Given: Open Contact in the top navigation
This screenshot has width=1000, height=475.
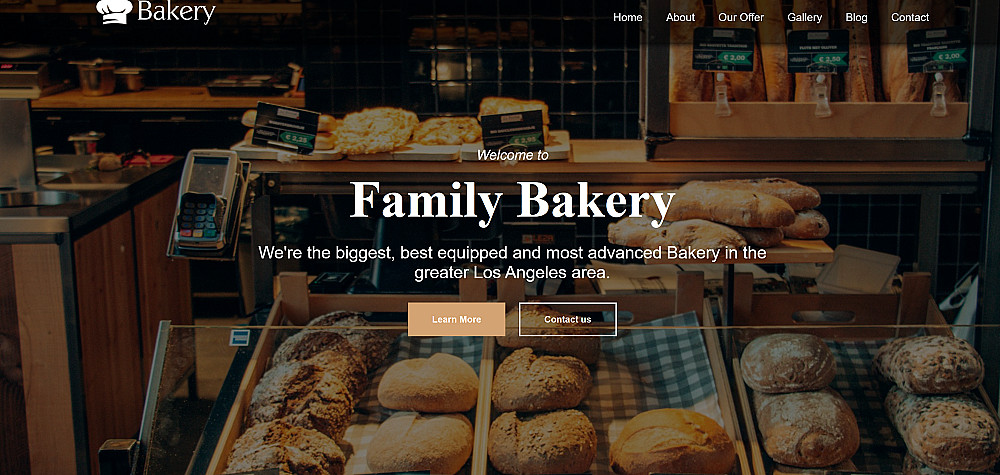Looking at the screenshot, I should [910, 17].
